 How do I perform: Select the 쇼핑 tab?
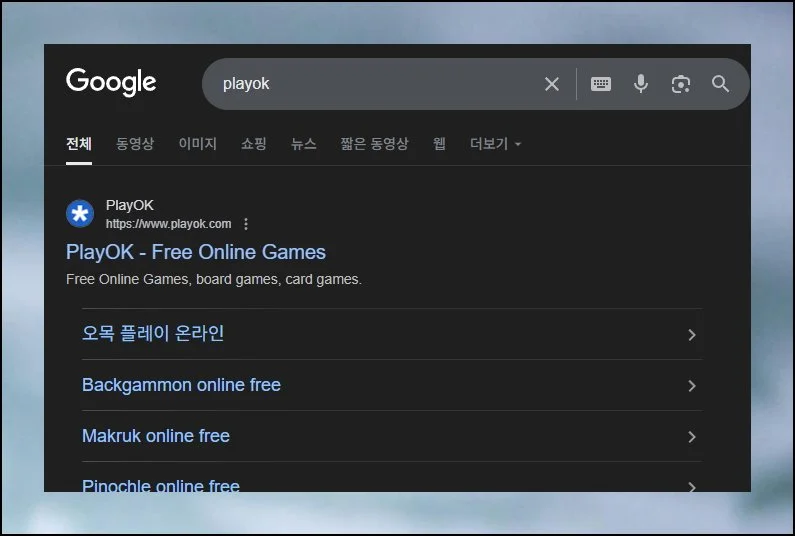tap(254, 144)
